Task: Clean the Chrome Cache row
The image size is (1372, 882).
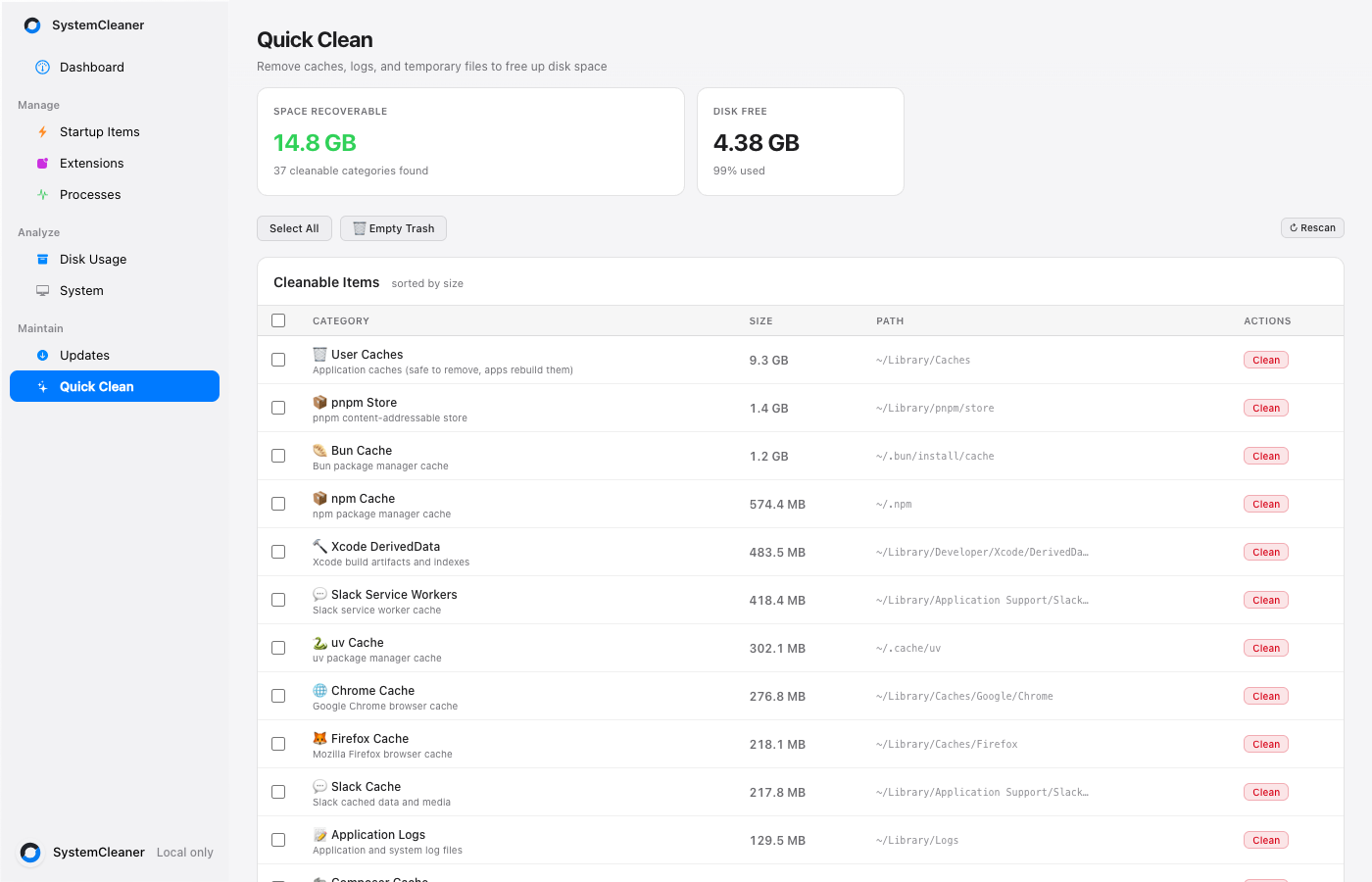Action: pos(1266,696)
